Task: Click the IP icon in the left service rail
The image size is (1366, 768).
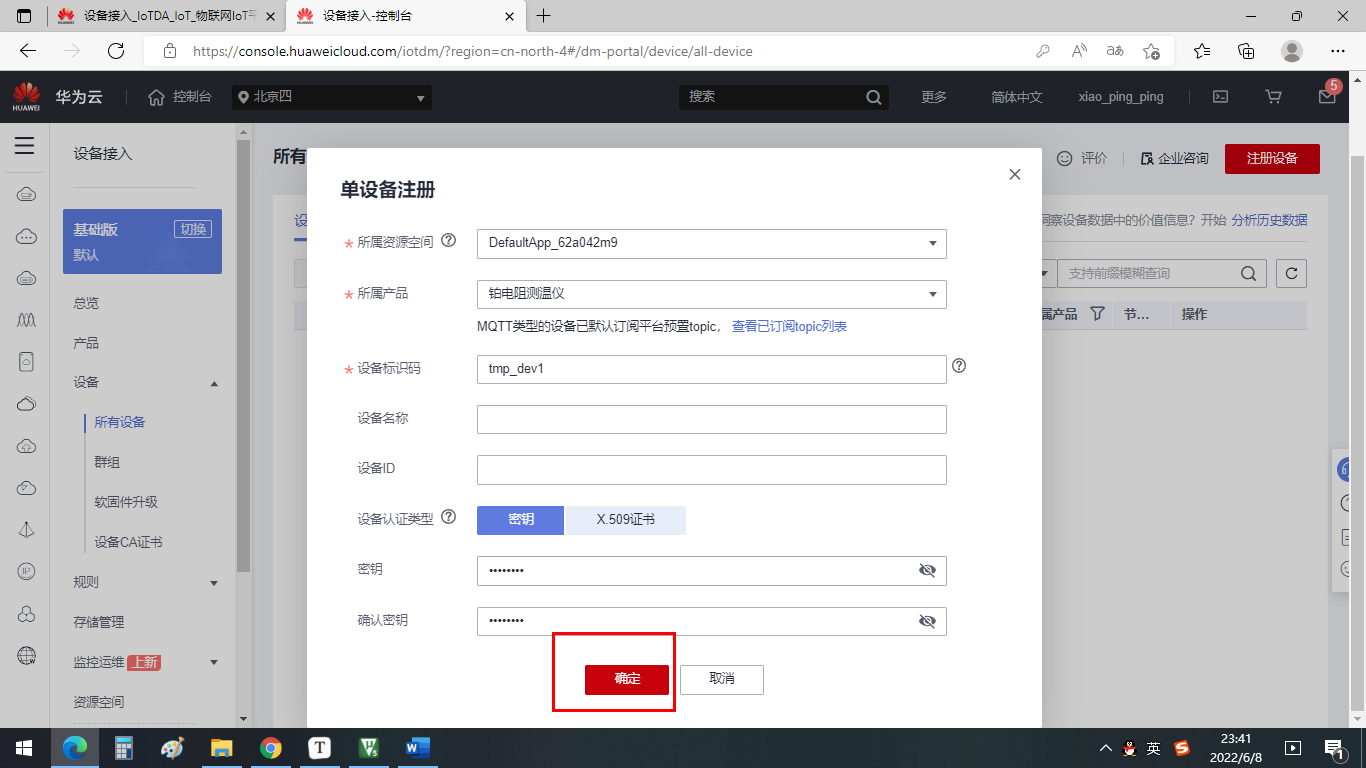Action: pyautogui.click(x=27, y=571)
